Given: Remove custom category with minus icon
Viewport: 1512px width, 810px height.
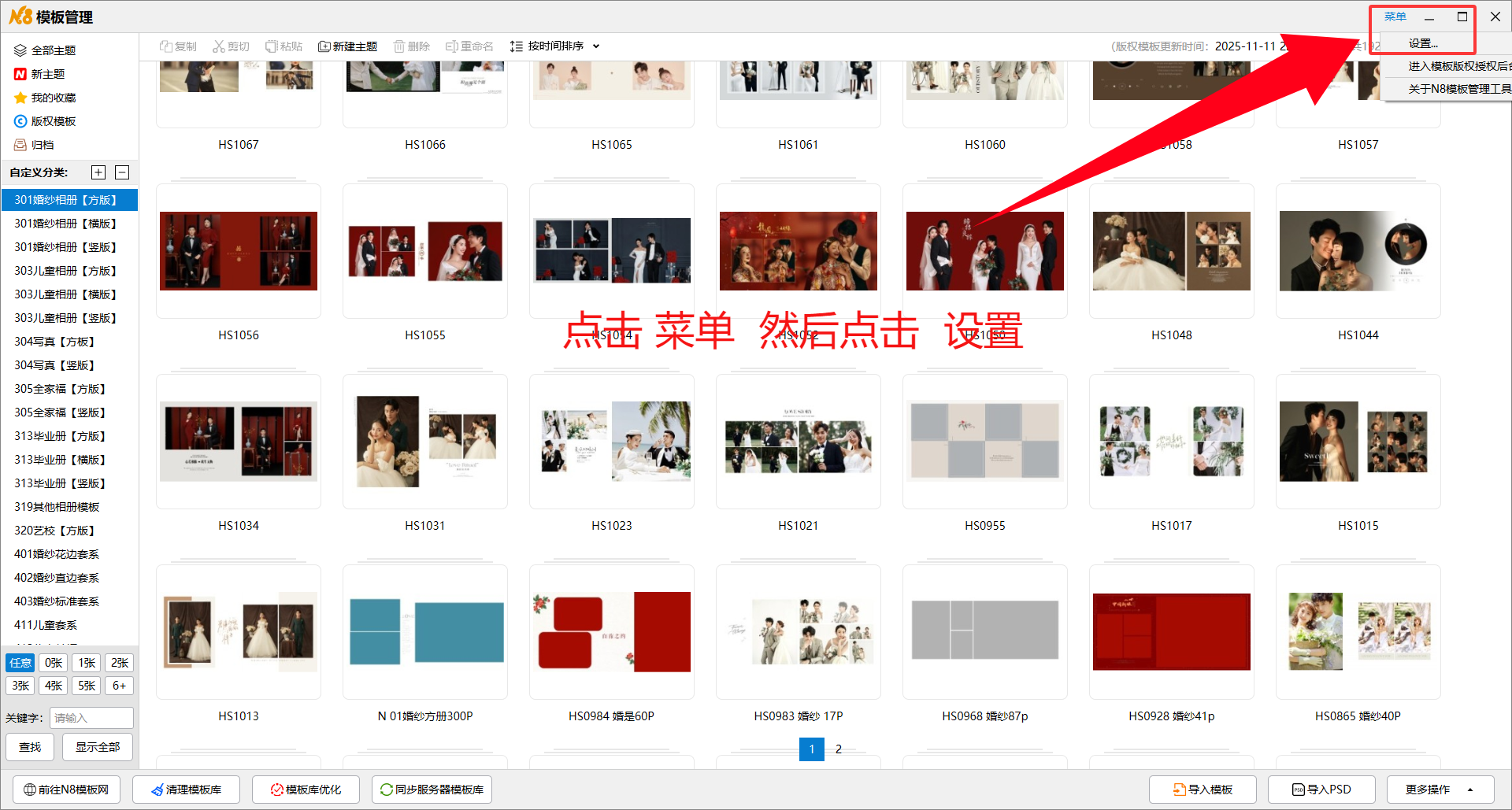Looking at the screenshot, I should pyautogui.click(x=122, y=172).
